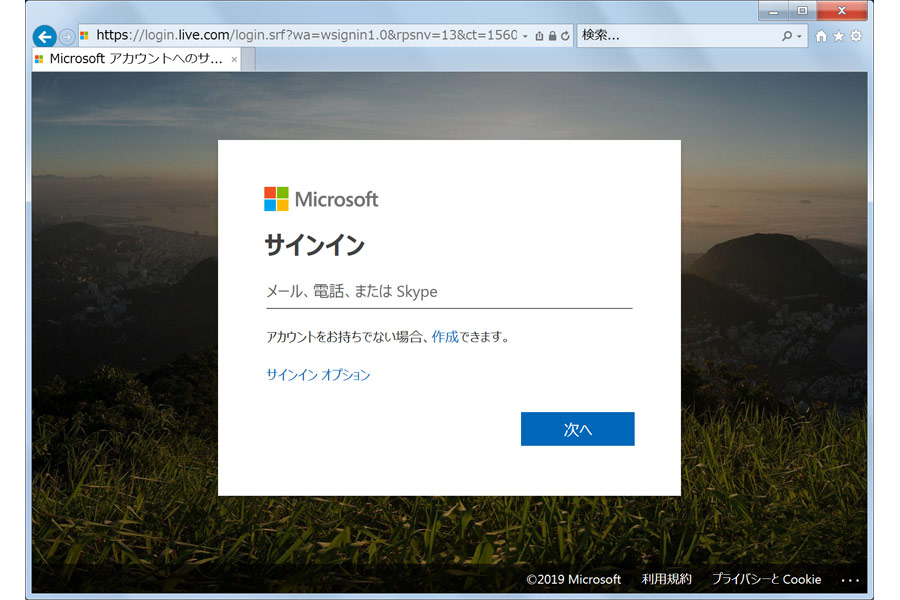Viewport: 900px width, 600px height.
Task: Open Favorites with the star icon
Action: click(x=839, y=36)
